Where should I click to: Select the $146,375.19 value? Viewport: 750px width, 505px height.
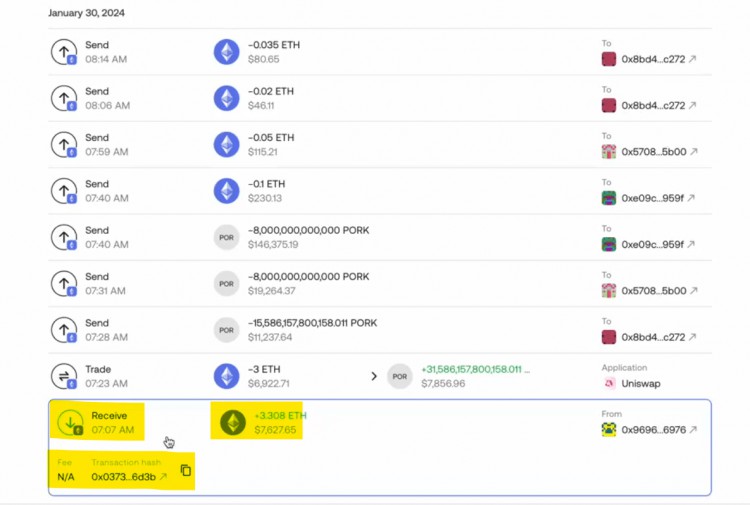(273, 245)
